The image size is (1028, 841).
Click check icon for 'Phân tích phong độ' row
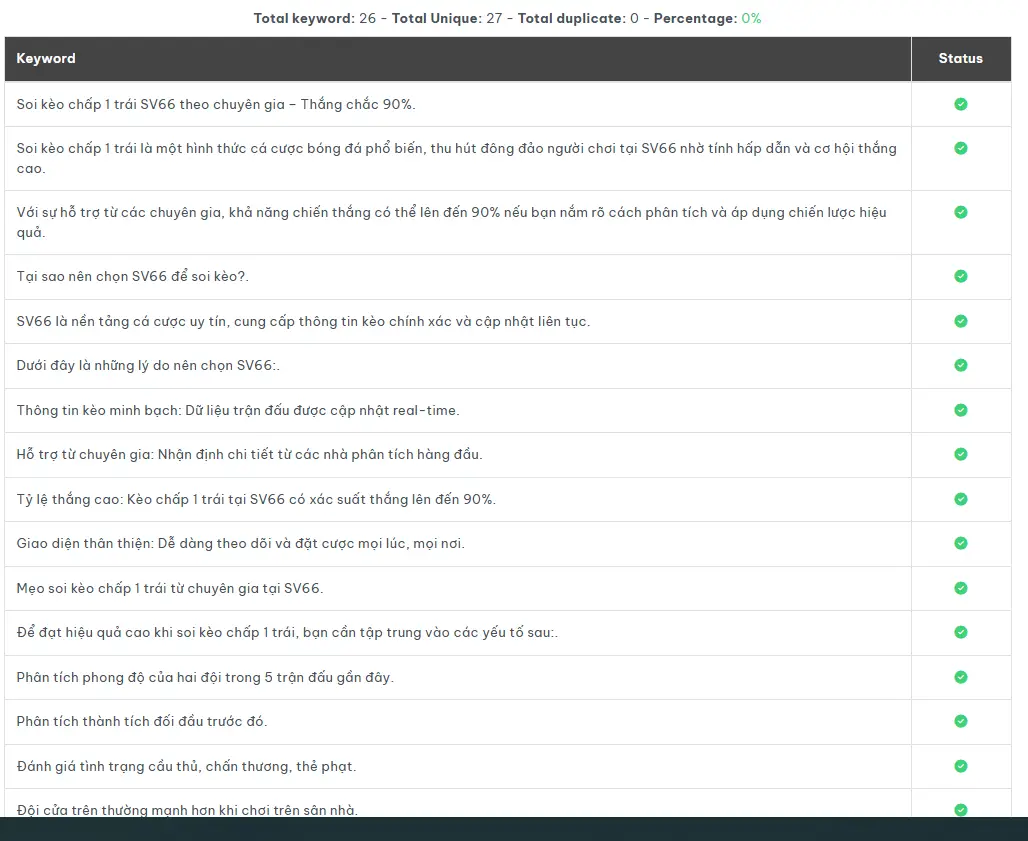coord(960,677)
